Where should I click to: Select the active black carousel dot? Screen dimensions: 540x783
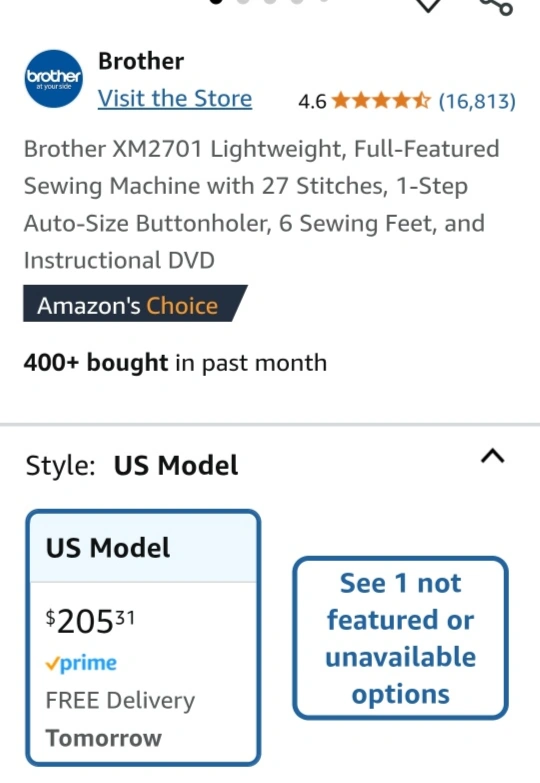pyautogui.click(x=216, y=1)
